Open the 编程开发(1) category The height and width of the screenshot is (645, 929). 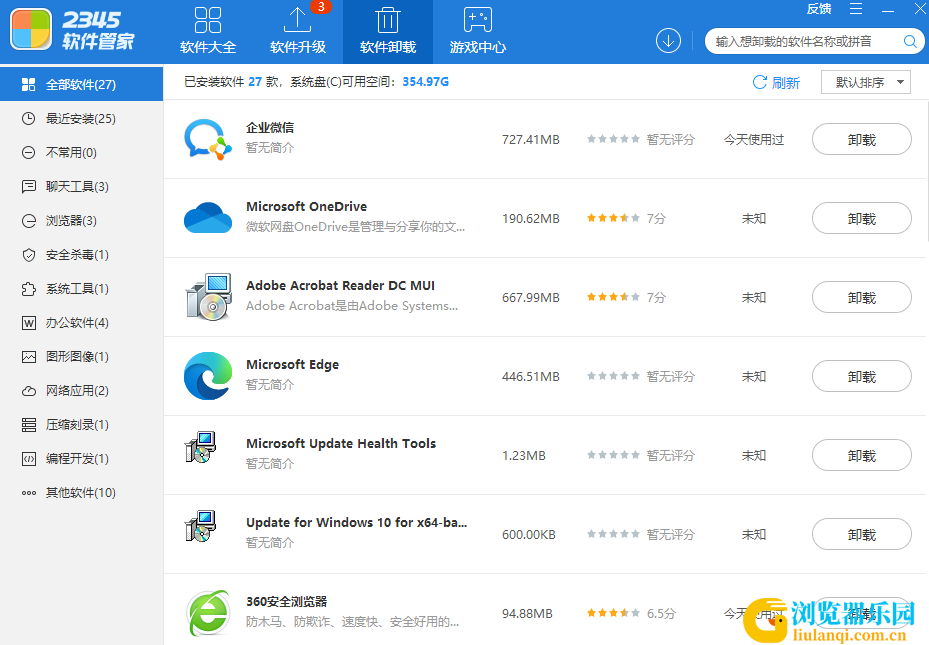point(81,458)
